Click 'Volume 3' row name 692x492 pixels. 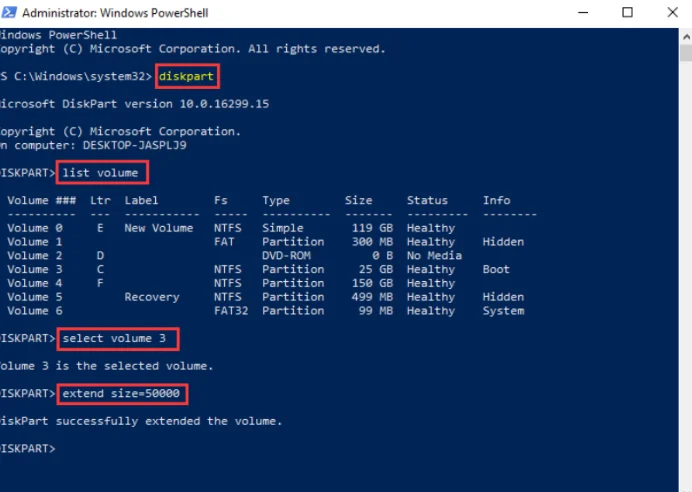click(35, 269)
